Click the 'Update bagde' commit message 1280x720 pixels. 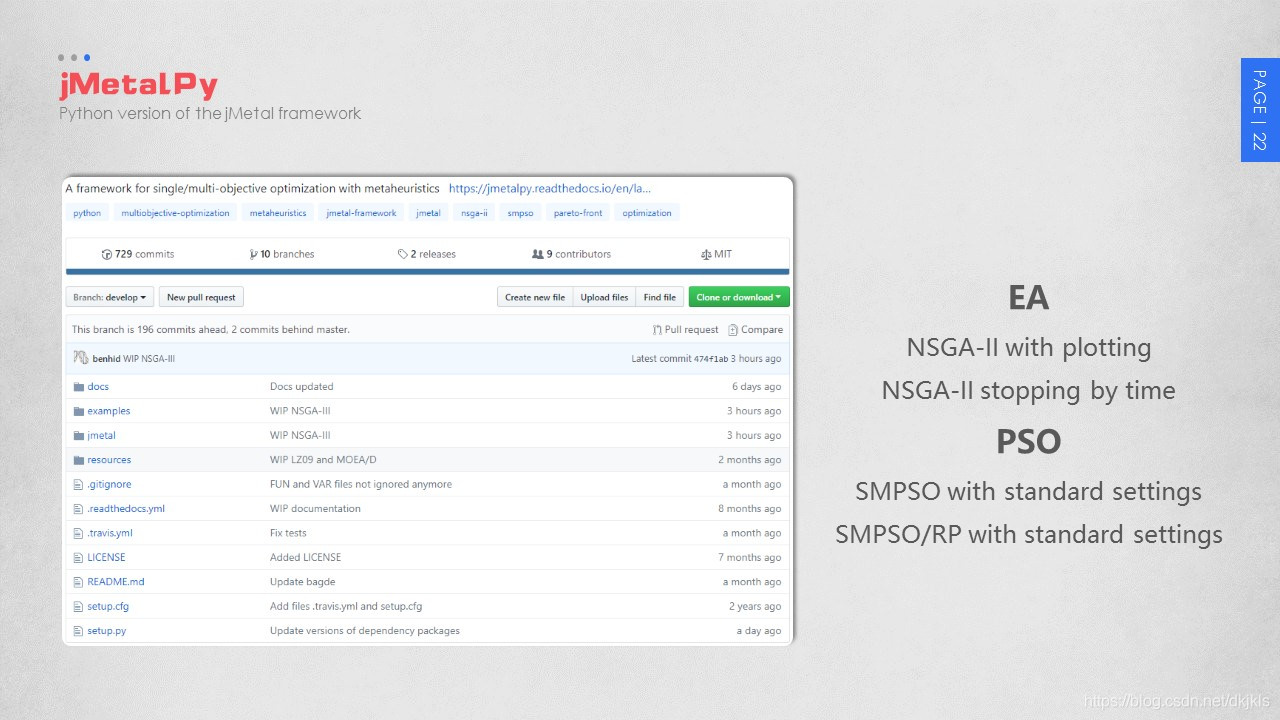tap(303, 582)
